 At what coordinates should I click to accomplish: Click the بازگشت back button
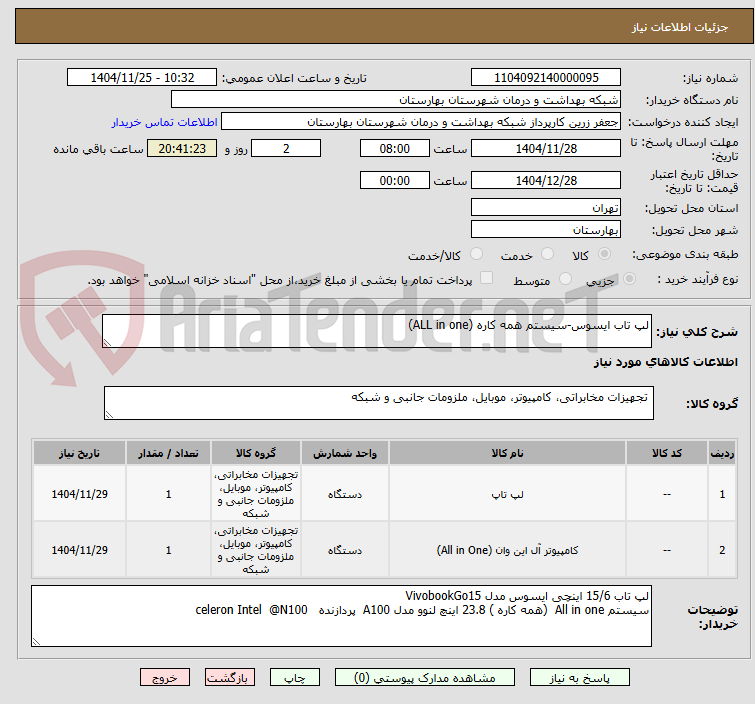tap(230, 678)
